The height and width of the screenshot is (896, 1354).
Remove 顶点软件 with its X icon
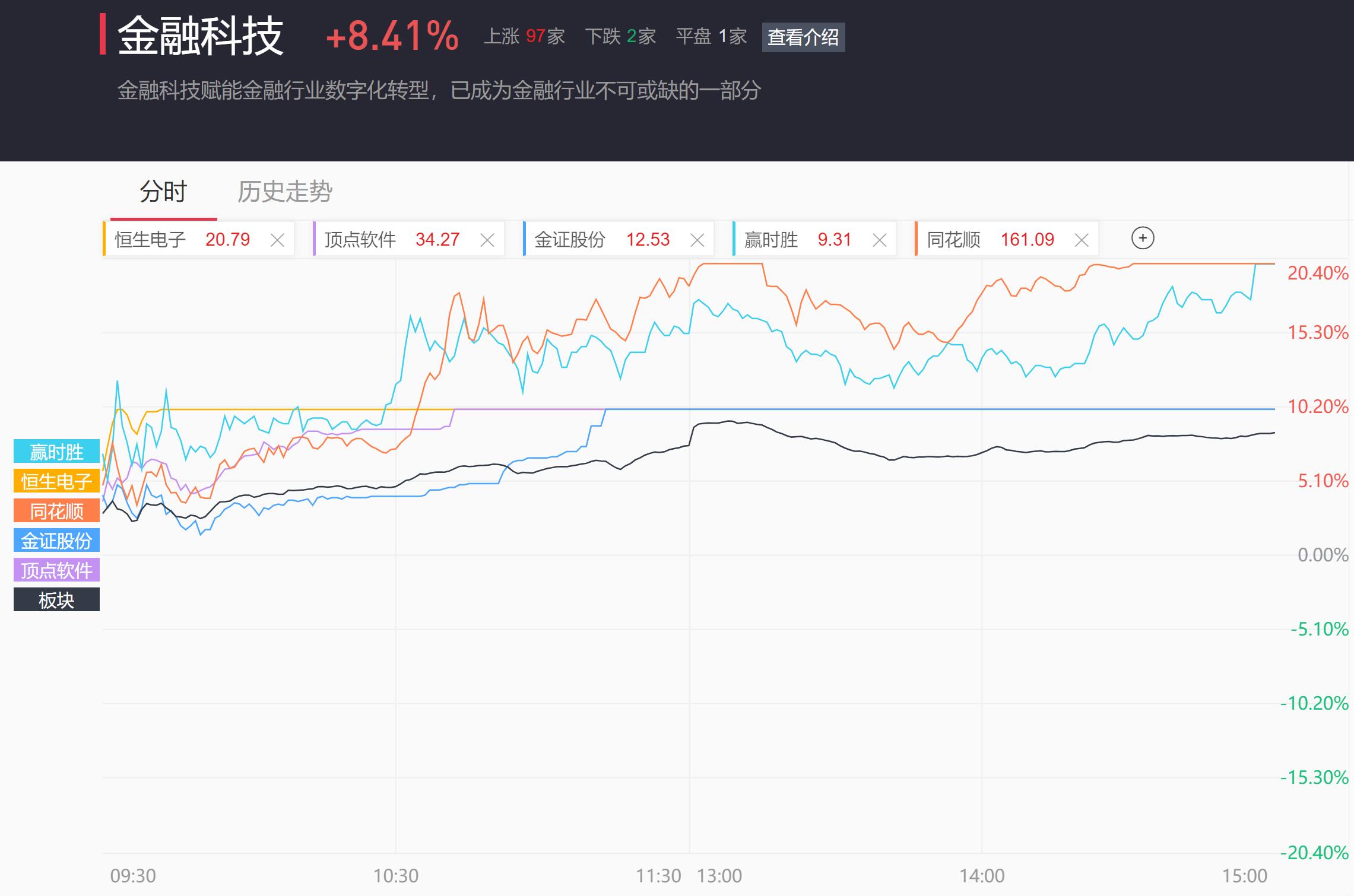click(x=487, y=240)
